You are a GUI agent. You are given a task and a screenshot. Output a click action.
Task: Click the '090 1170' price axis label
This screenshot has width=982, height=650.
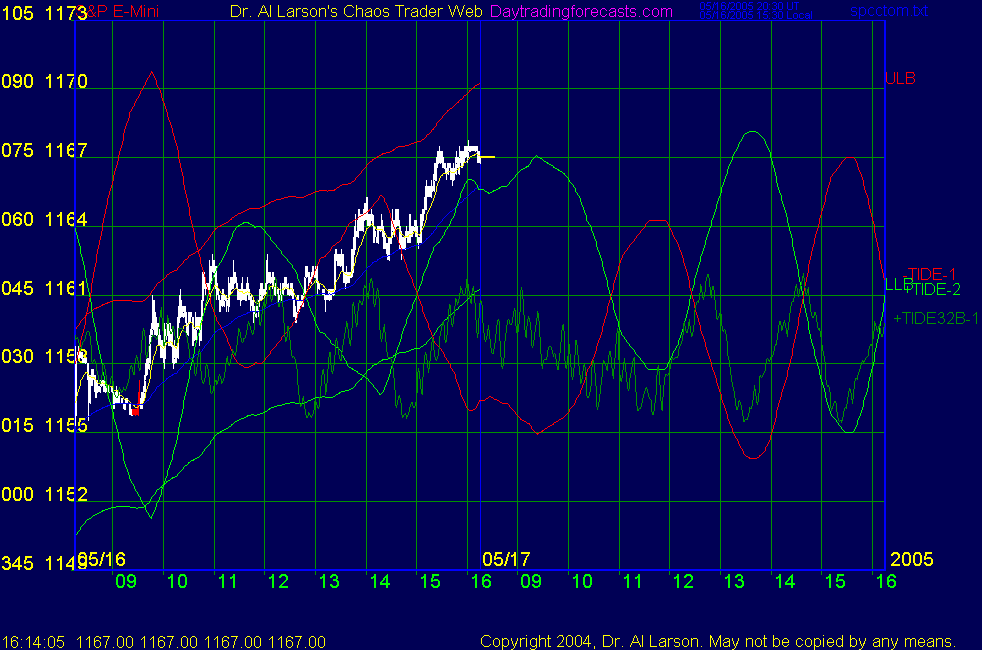click(x=44, y=81)
